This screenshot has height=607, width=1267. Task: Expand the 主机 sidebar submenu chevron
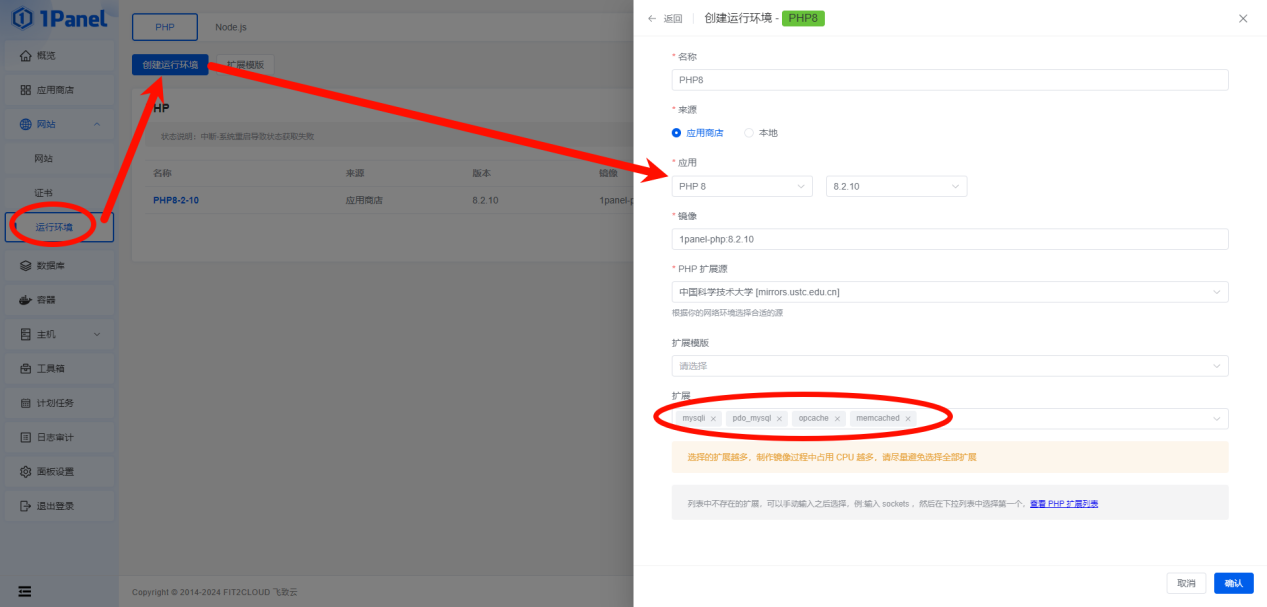coord(97,334)
